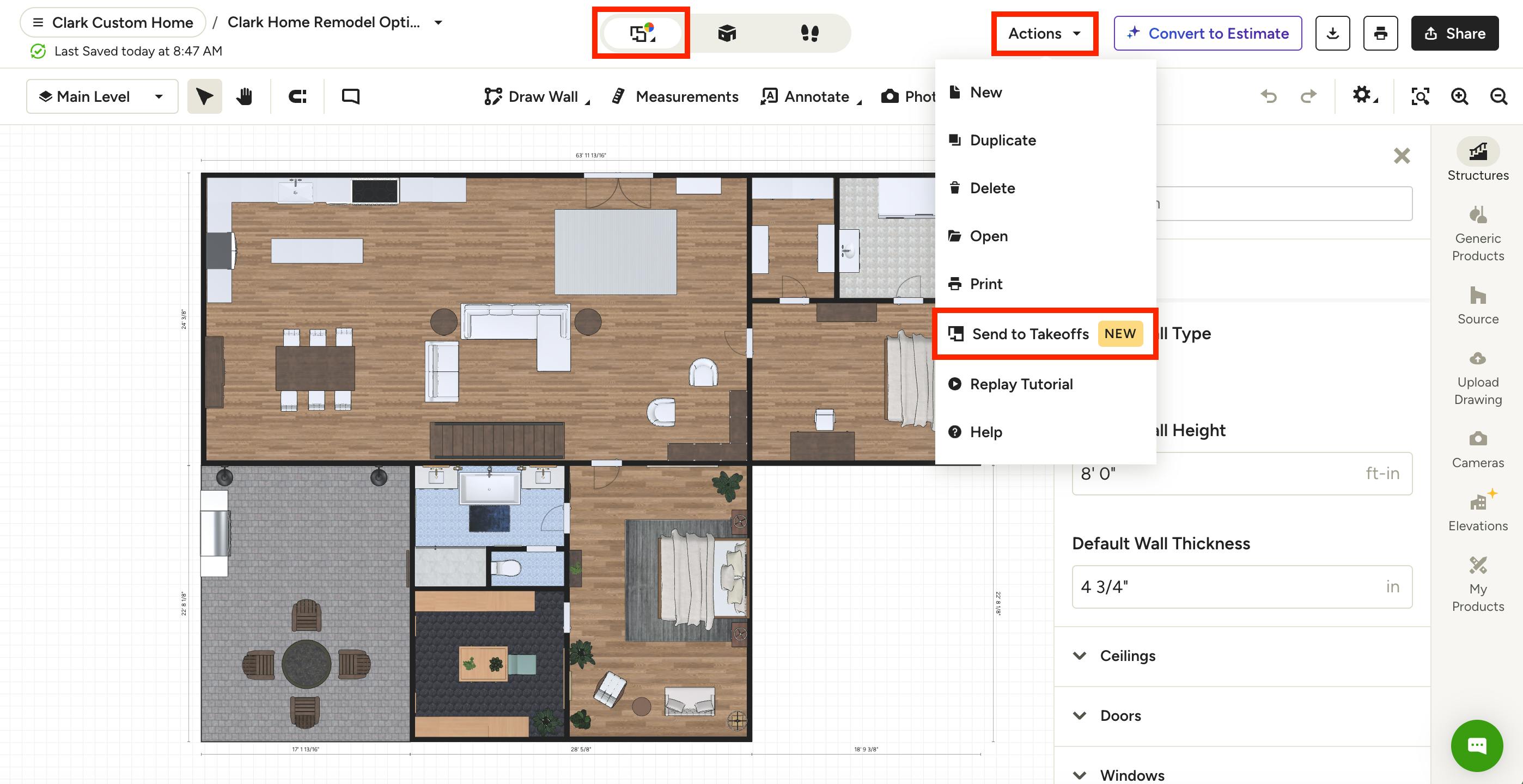Open the Cameras sidebar panel
The width and height of the screenshot is (1523, 784).
point(1477,450)
